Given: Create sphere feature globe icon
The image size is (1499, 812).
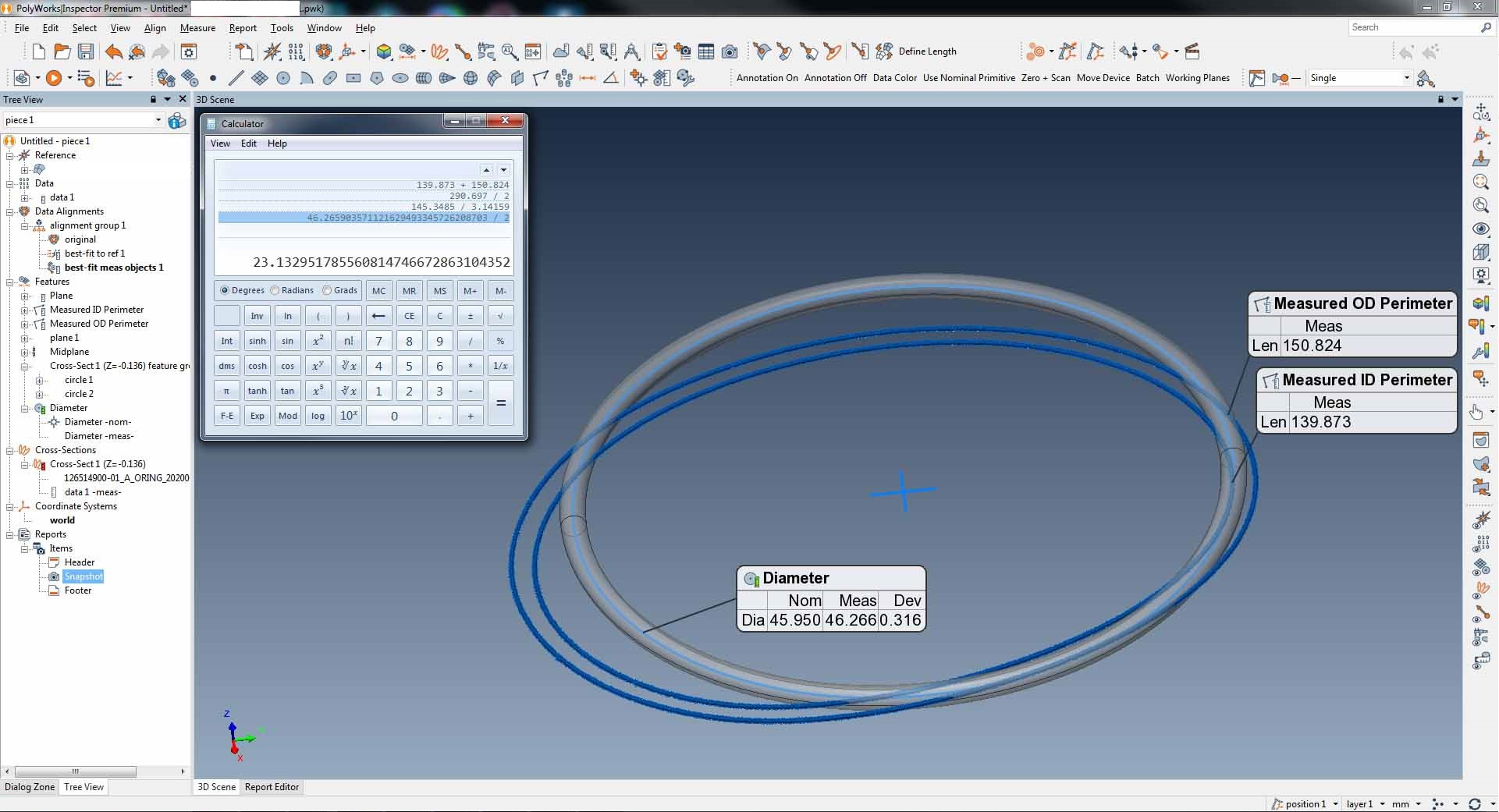Looking at the screenshot, I should [x=470, y=78].
